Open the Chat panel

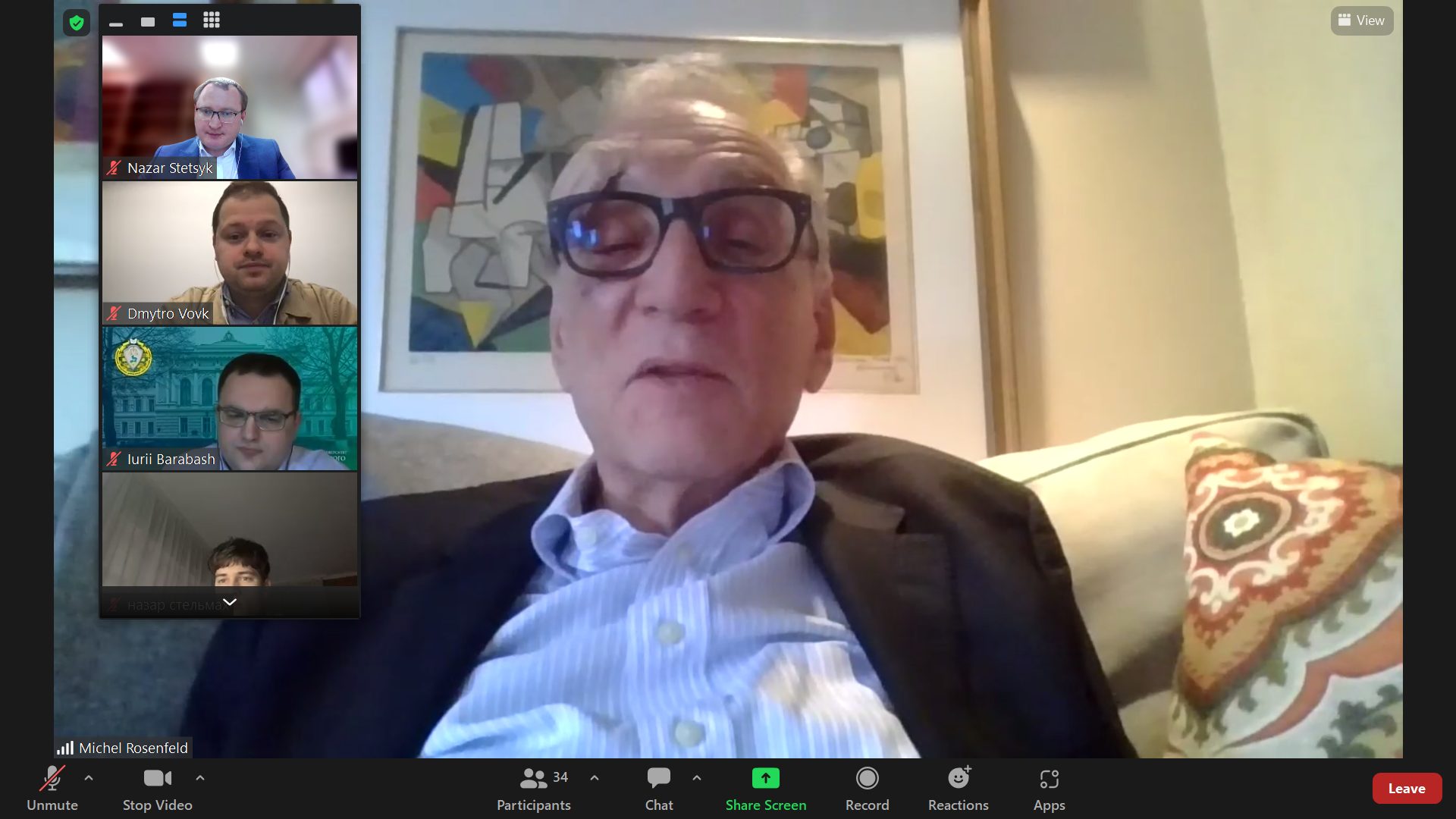[658, 789]
